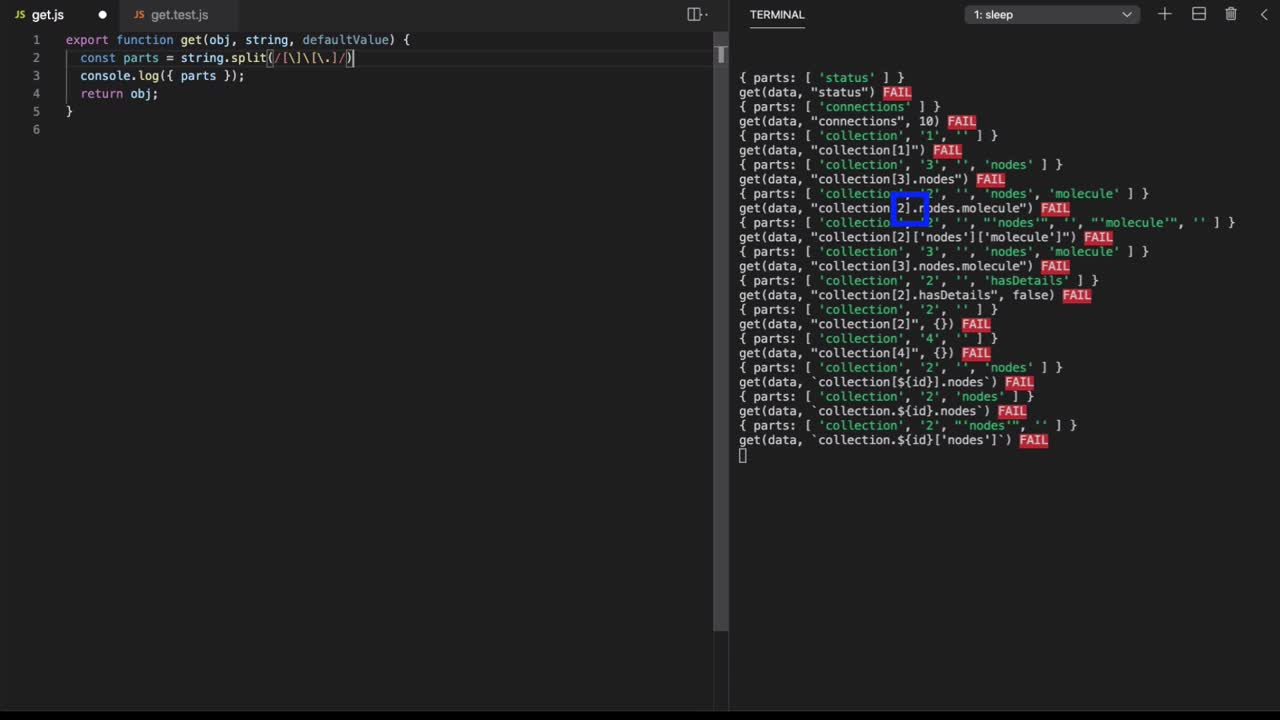The height and width of the screenshot is (720, 1280).
Task: Kill the terminal with the trash icon
Action: (1231, 14)
